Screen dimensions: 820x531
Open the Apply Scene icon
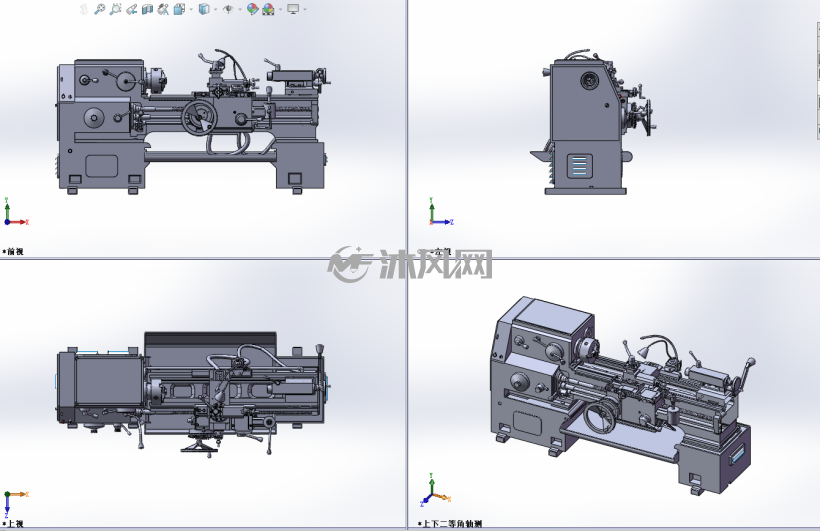(x=268, y=9)
